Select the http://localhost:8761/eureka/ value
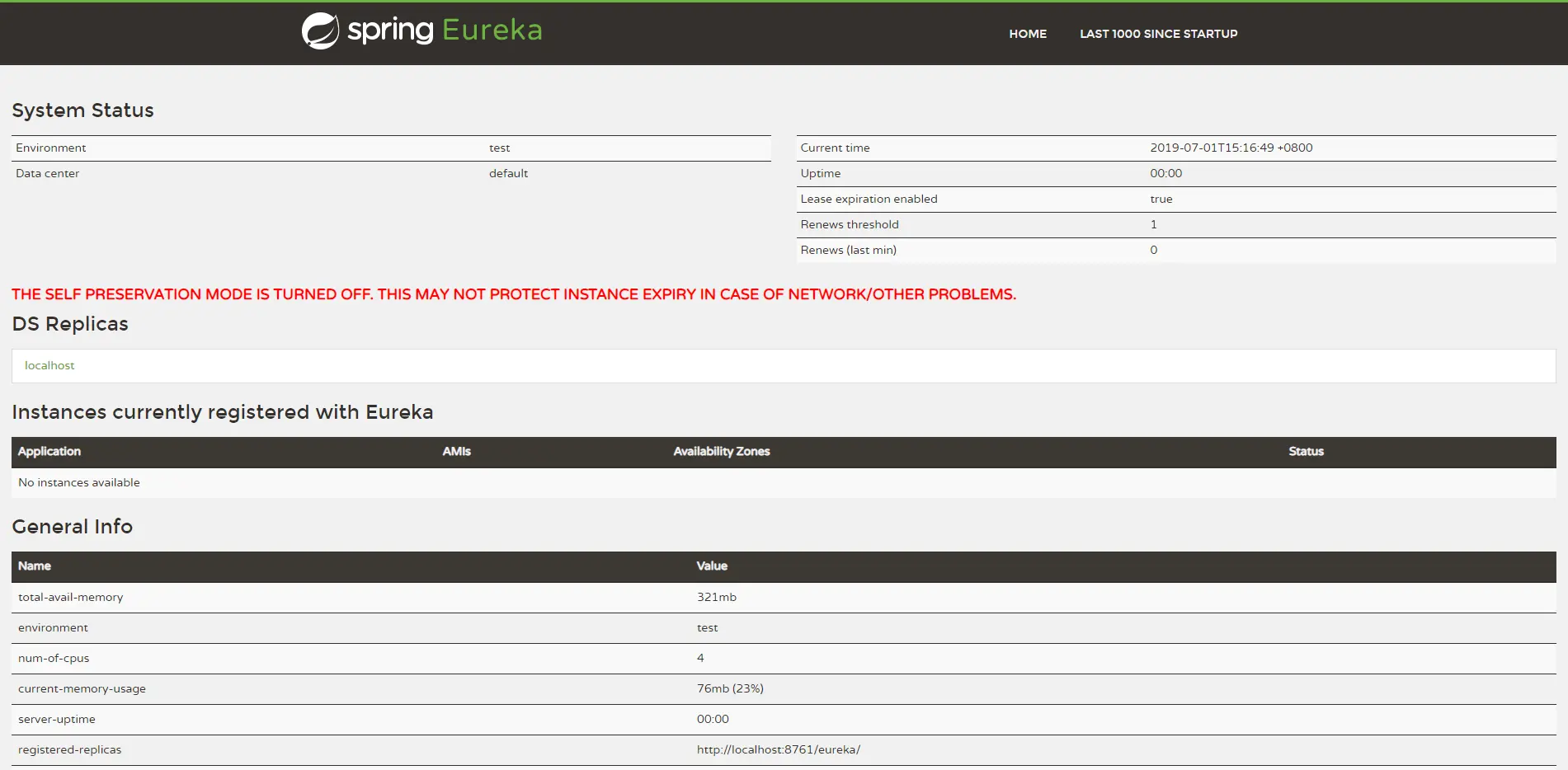This screenshot has width=1568, height=770. [778, 749]
